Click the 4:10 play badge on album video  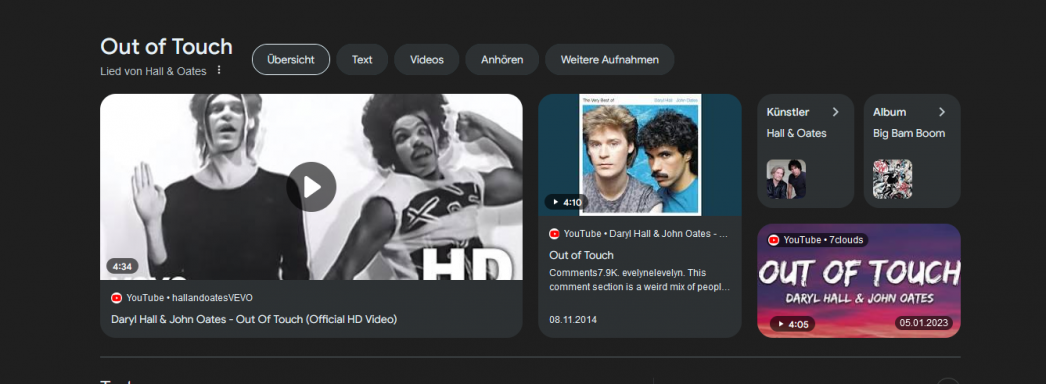(x=566, y=202)
